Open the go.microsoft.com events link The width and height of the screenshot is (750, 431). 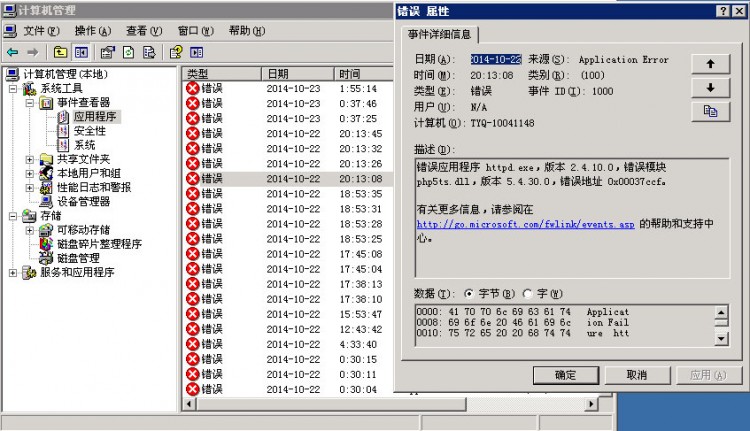coord(525,224)
